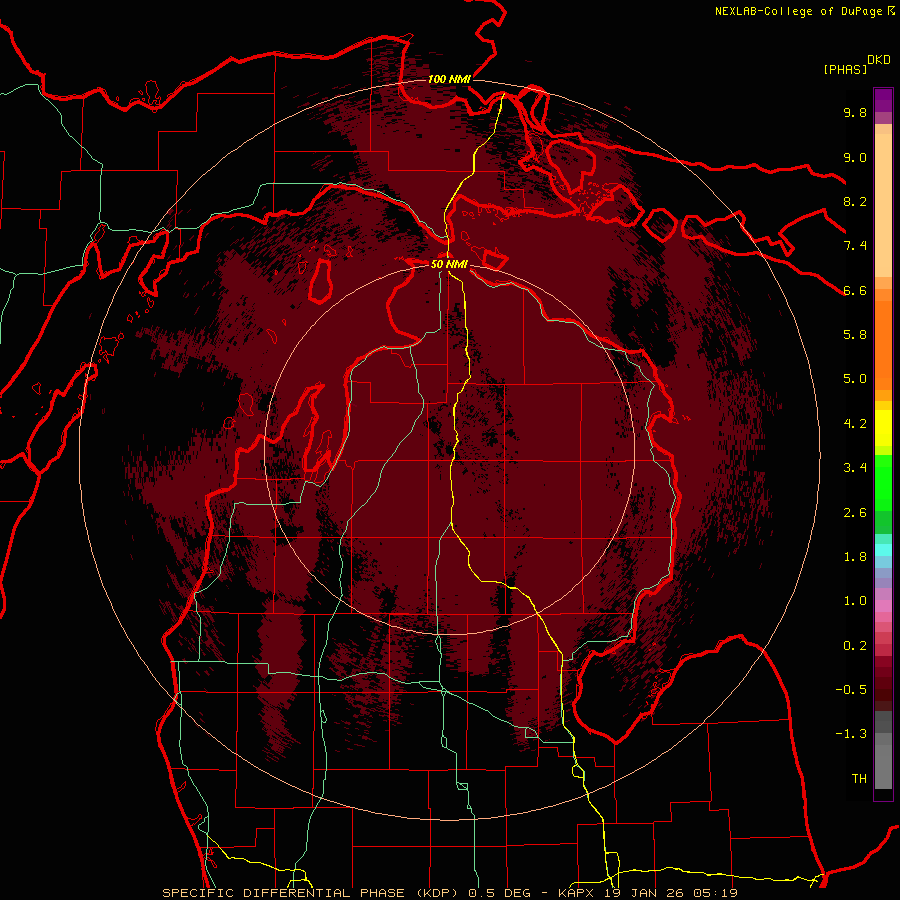The height and width of the screenshot is (900, 900).
Task: Click the 2.6 value on color scale
Action: pos(855,513)
